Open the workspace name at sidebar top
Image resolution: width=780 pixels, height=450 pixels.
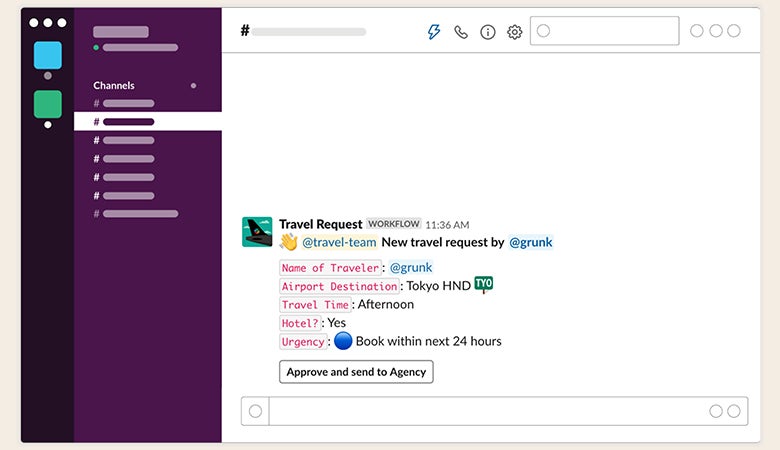[121, 32]
